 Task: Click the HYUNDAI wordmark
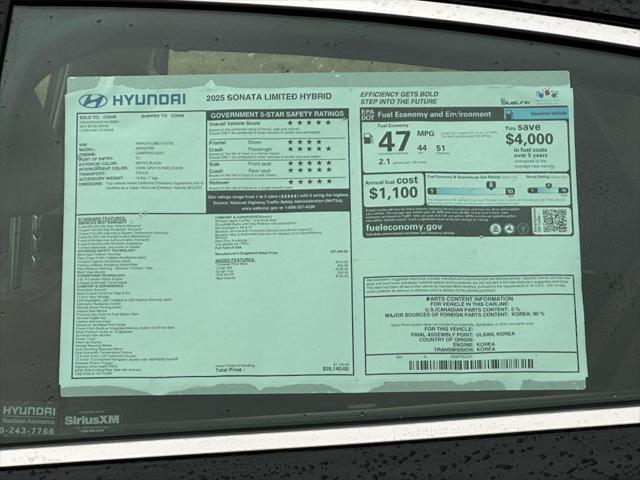[x=149, y=99]
